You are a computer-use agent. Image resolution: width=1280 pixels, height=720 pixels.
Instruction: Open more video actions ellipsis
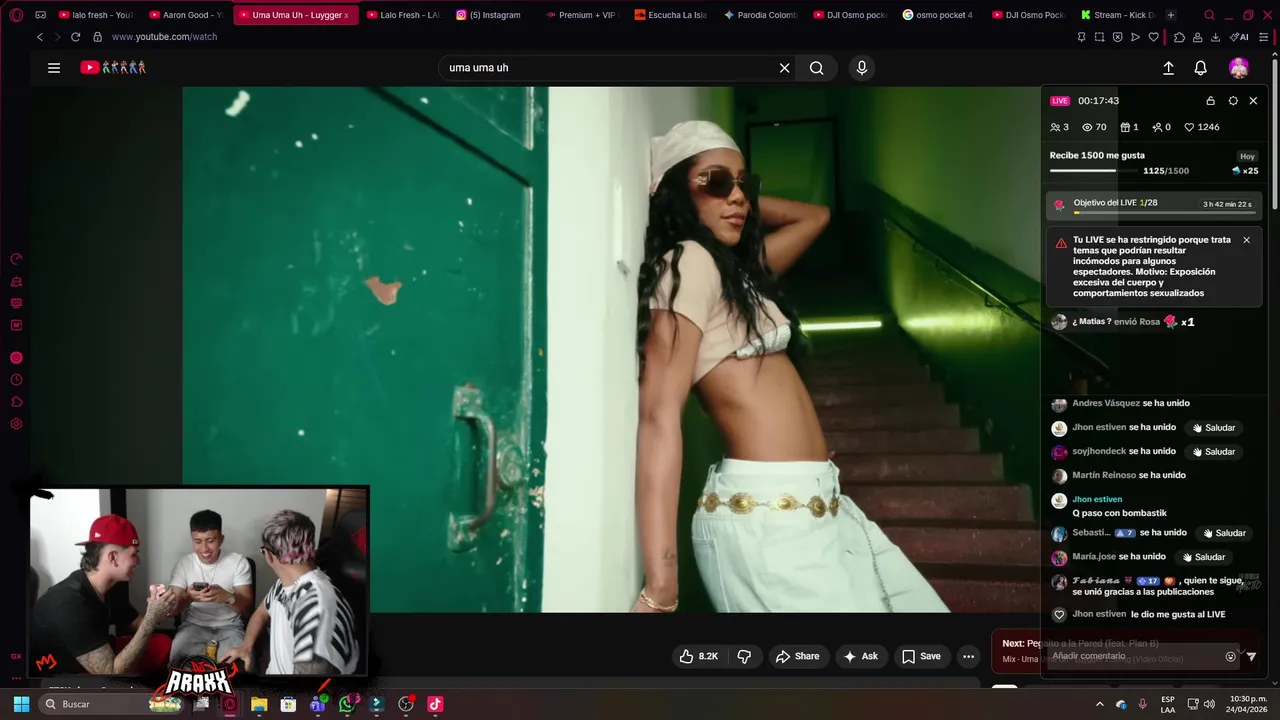968,656
